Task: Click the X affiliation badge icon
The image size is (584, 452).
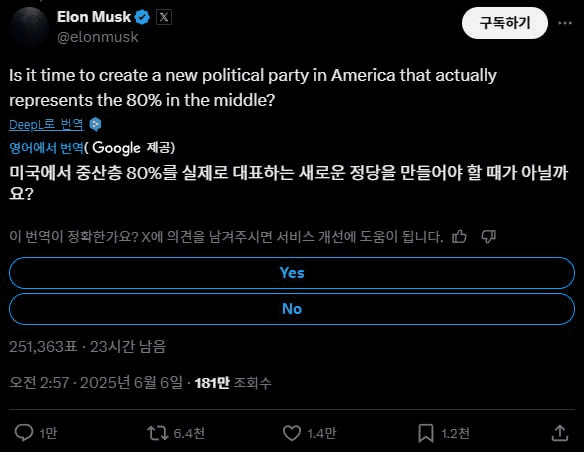Action: click(x=164, y=17)
